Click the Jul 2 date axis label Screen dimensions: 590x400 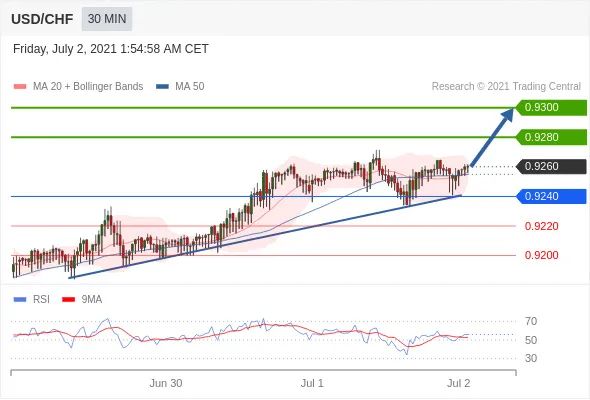click(x=458, y=383)
